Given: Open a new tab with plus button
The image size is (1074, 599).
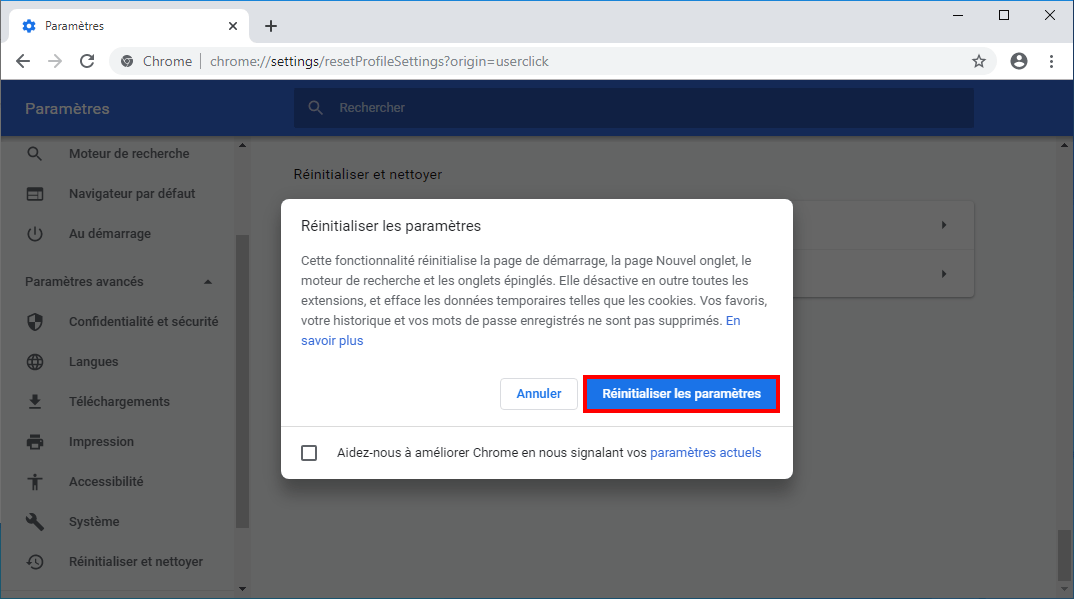Looking at the screenshot, I should [271, 26].
